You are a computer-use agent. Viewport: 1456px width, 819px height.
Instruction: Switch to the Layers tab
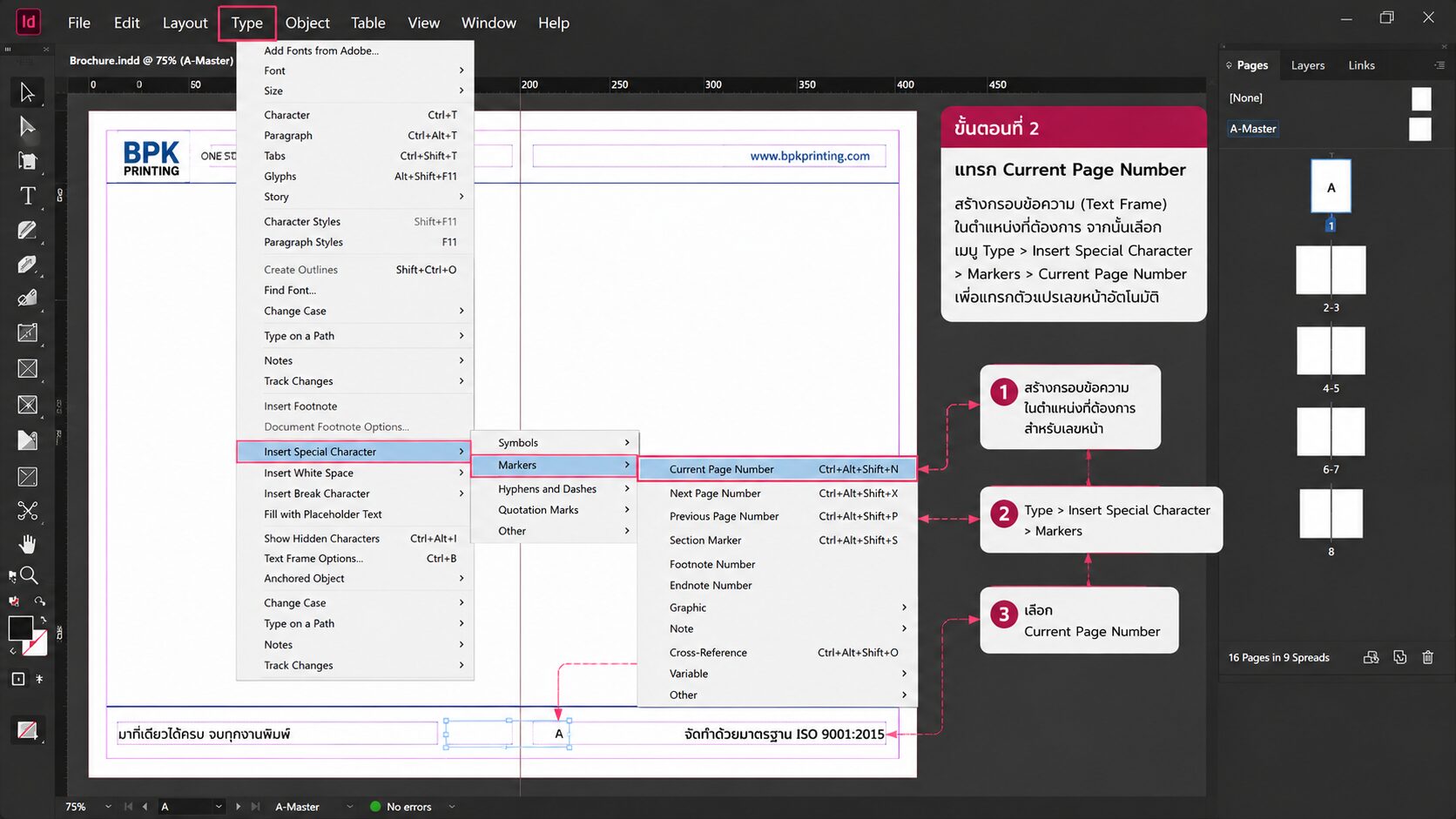(x=1307, y=65)
